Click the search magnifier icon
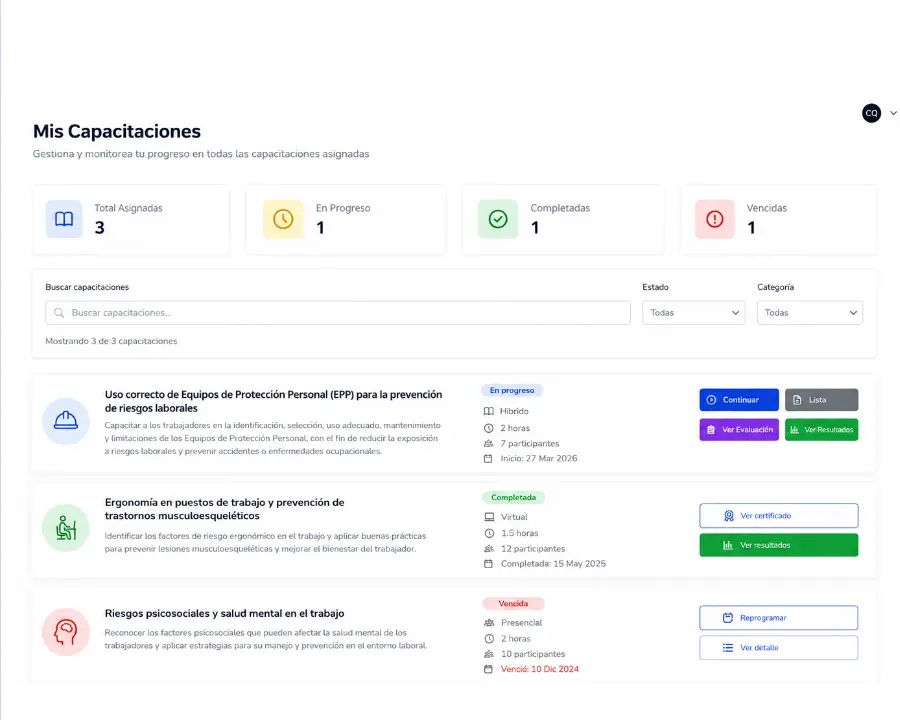 pos(59,313)
